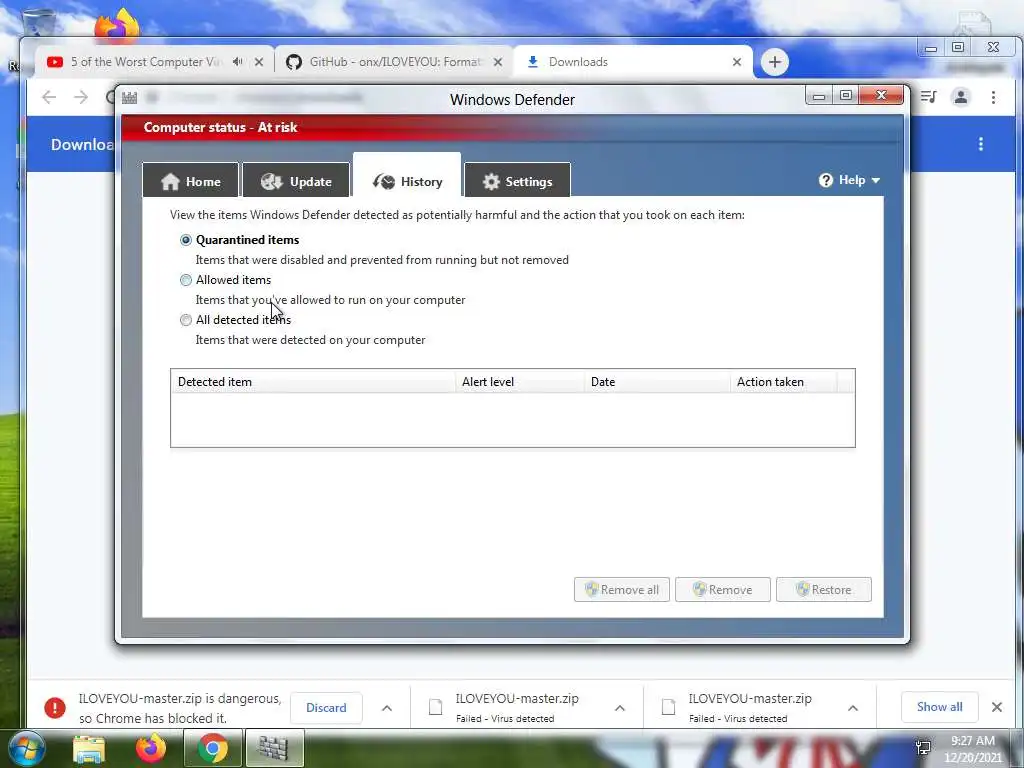Click the Remove all button
Image resolution: width=1024 pixels, height=768 pixels.
click(x=622, y=590)
